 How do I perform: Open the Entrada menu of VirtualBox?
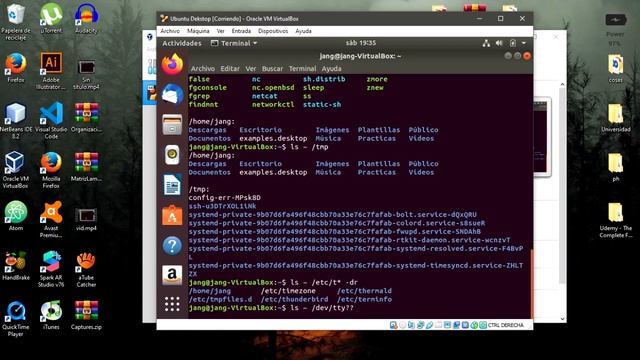(241, 31)
